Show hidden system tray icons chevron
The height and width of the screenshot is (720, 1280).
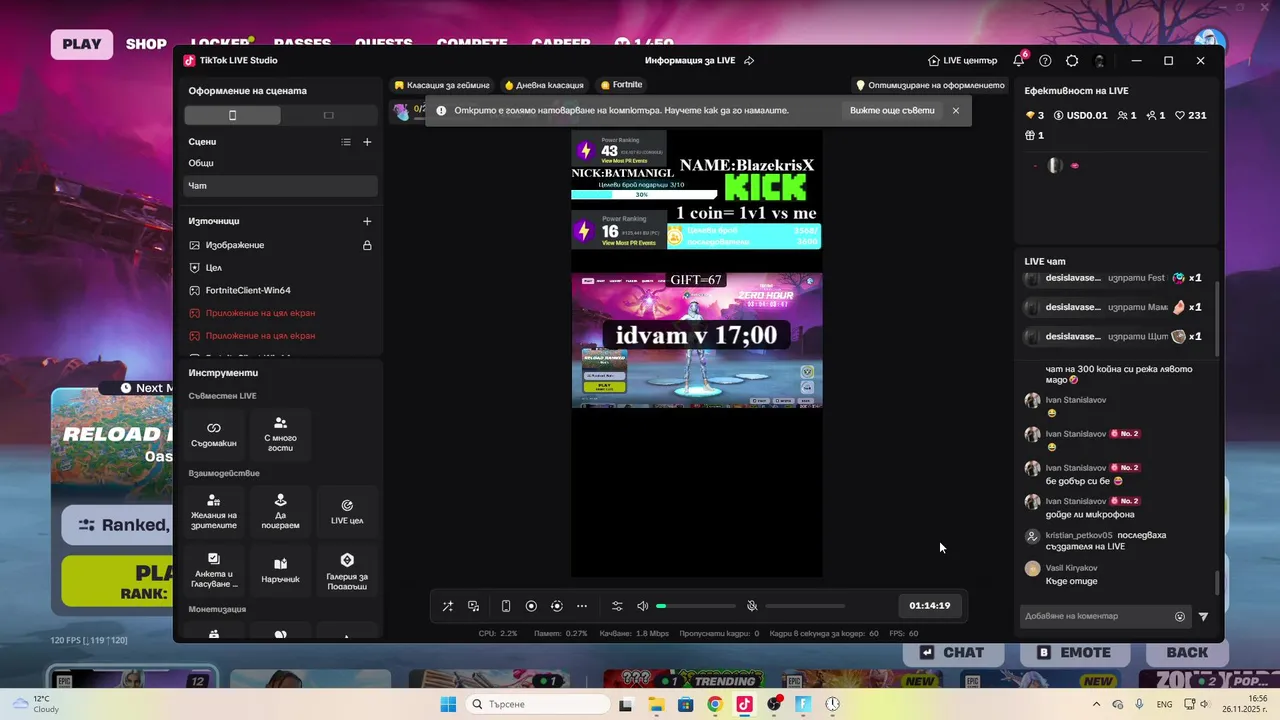click(x=1097, y=704)
